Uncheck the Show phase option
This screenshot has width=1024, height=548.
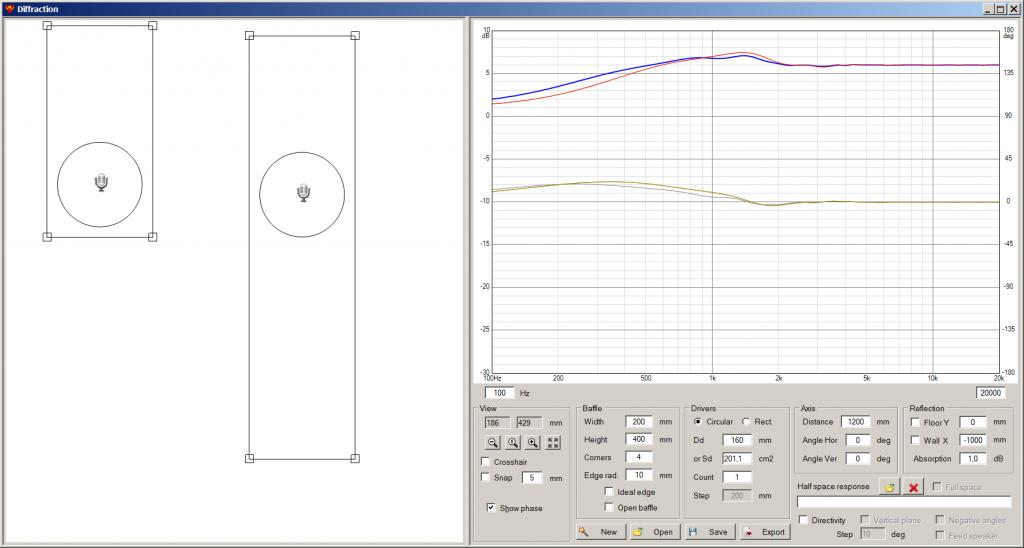pos(490,508)
